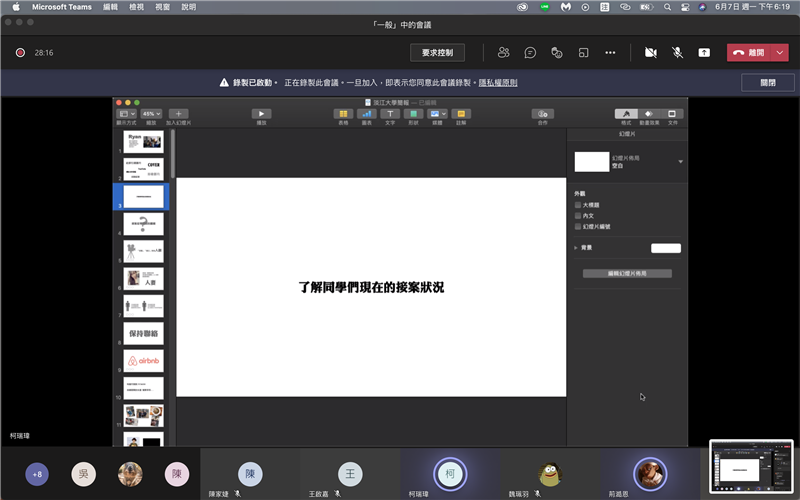This screenshot has width=800, height=500.
Task: Check the 大標題 checkbox
Action: 578,204
